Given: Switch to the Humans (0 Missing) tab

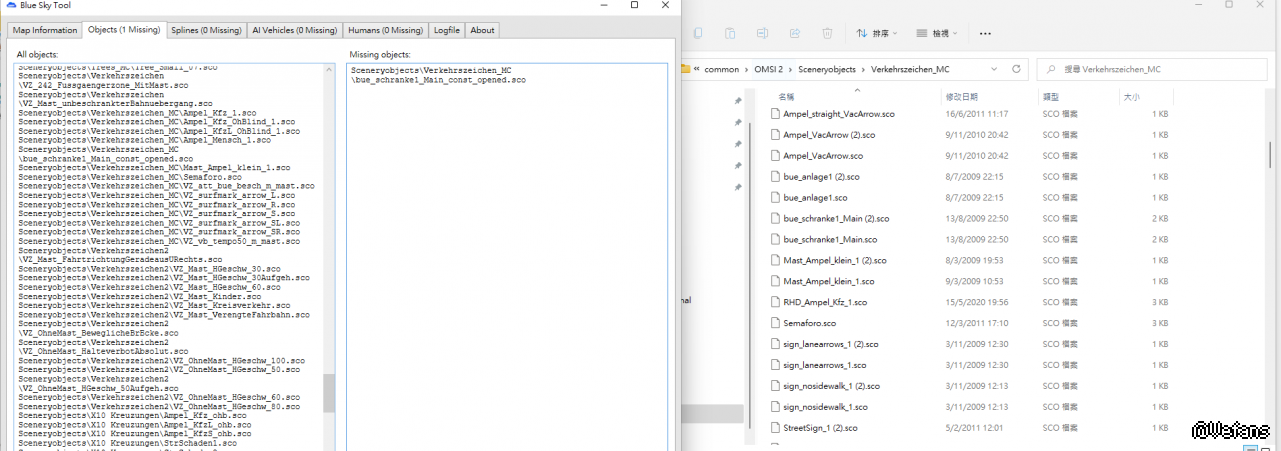Looking at the screenshot, I should [386, 30].
